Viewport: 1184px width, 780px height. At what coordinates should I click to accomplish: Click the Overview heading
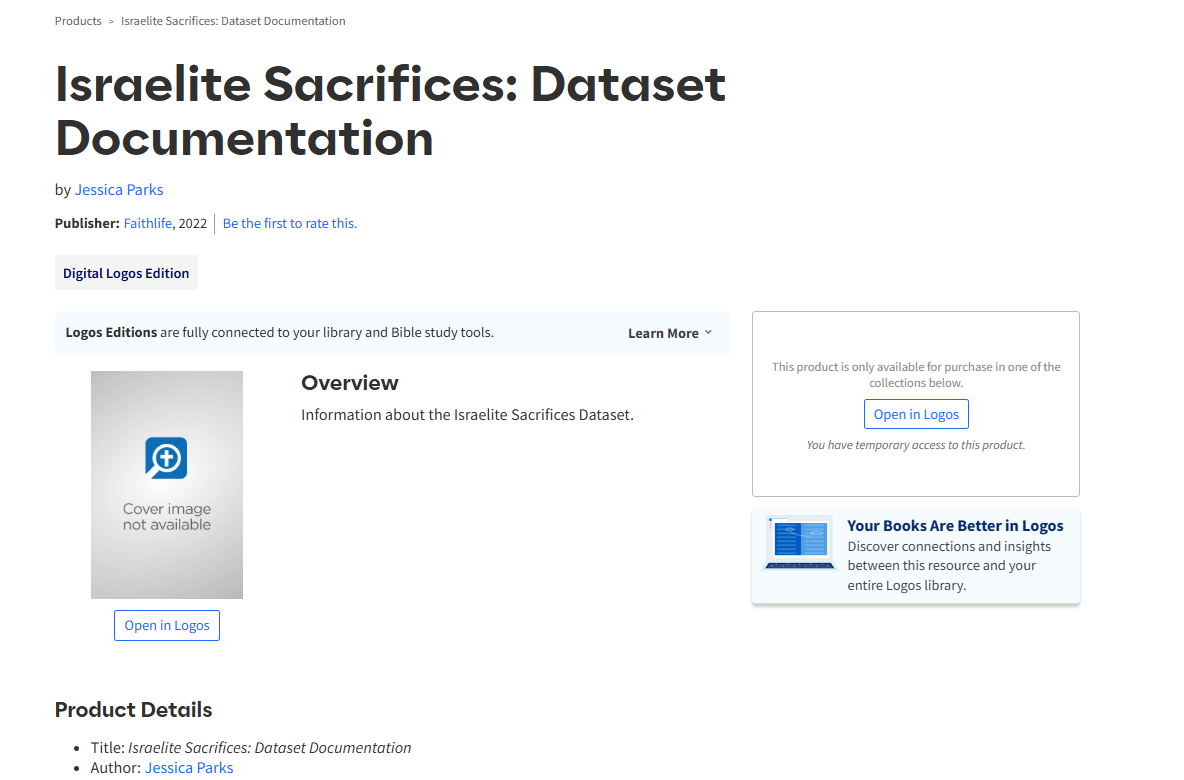tap(350, 383)
